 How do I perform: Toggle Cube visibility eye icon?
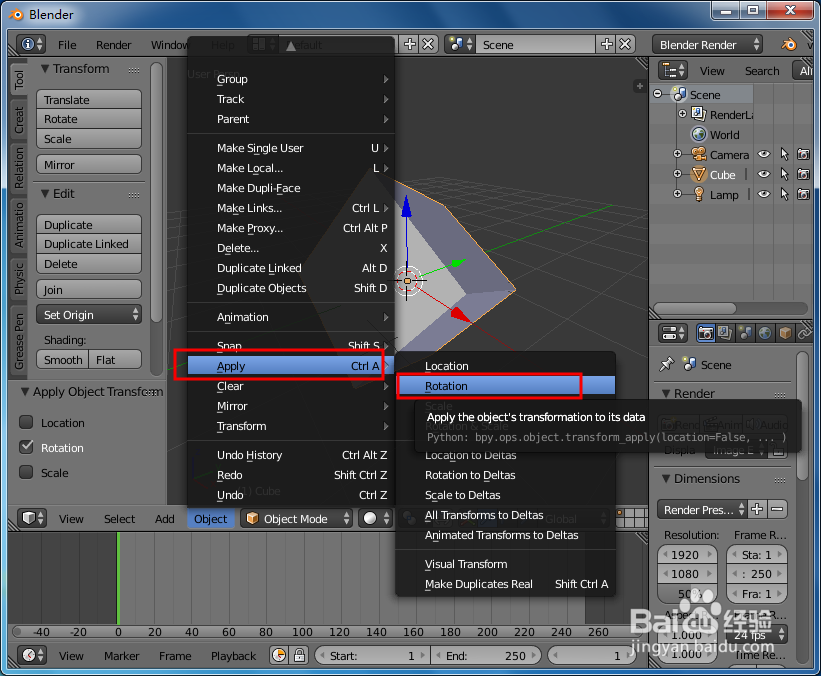(764, 174)
